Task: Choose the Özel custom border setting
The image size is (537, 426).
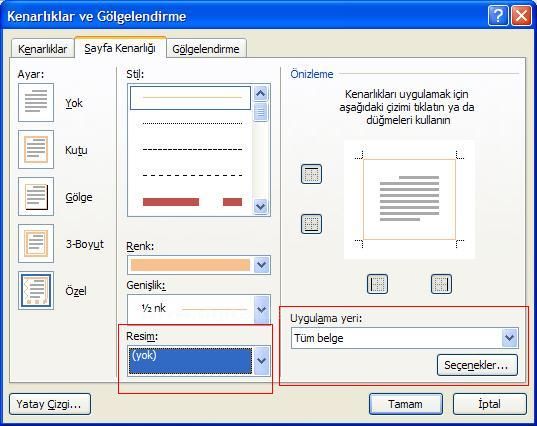Action: point(36,291)
